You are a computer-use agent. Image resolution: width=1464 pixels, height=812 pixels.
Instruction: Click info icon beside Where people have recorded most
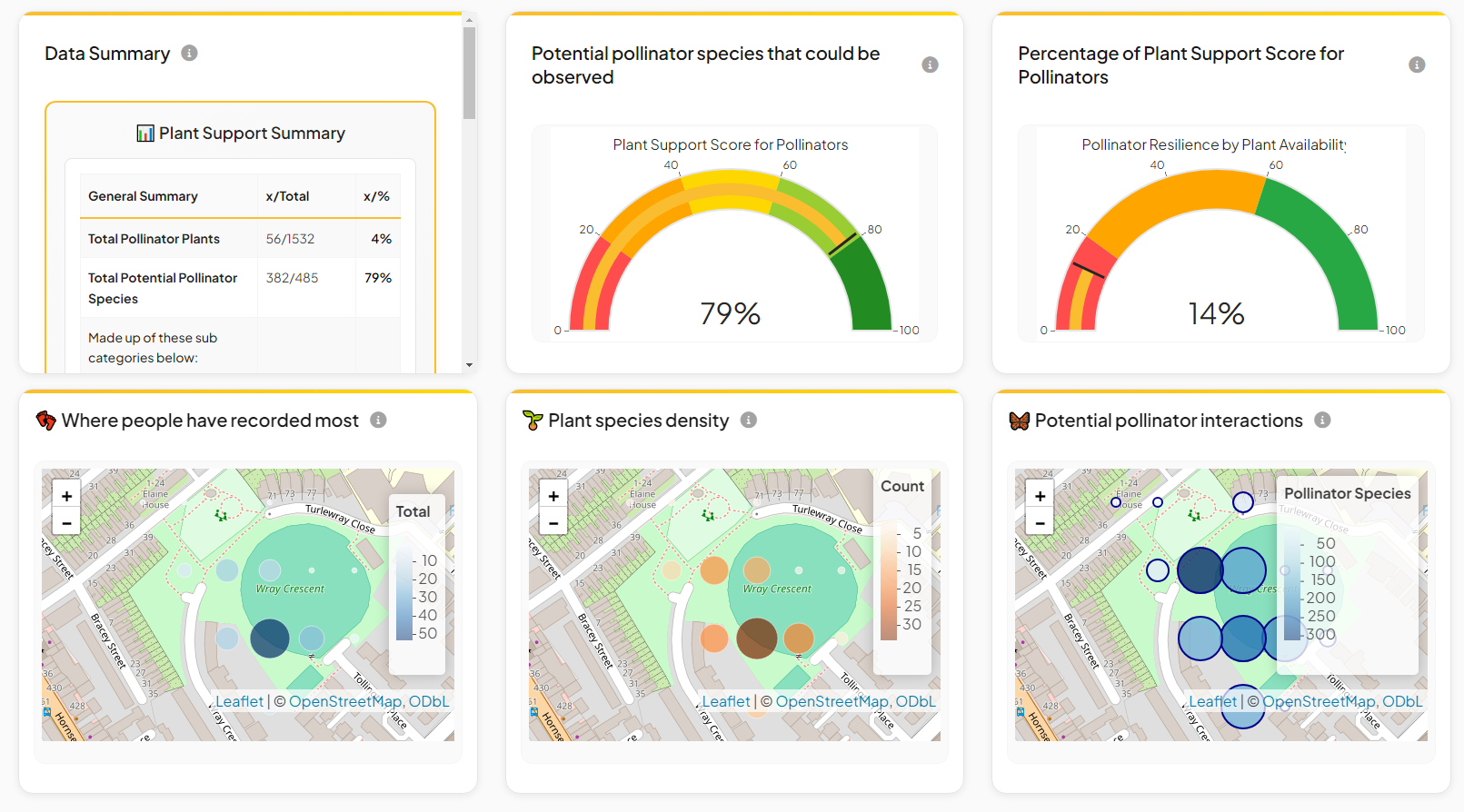click(379, 421)
